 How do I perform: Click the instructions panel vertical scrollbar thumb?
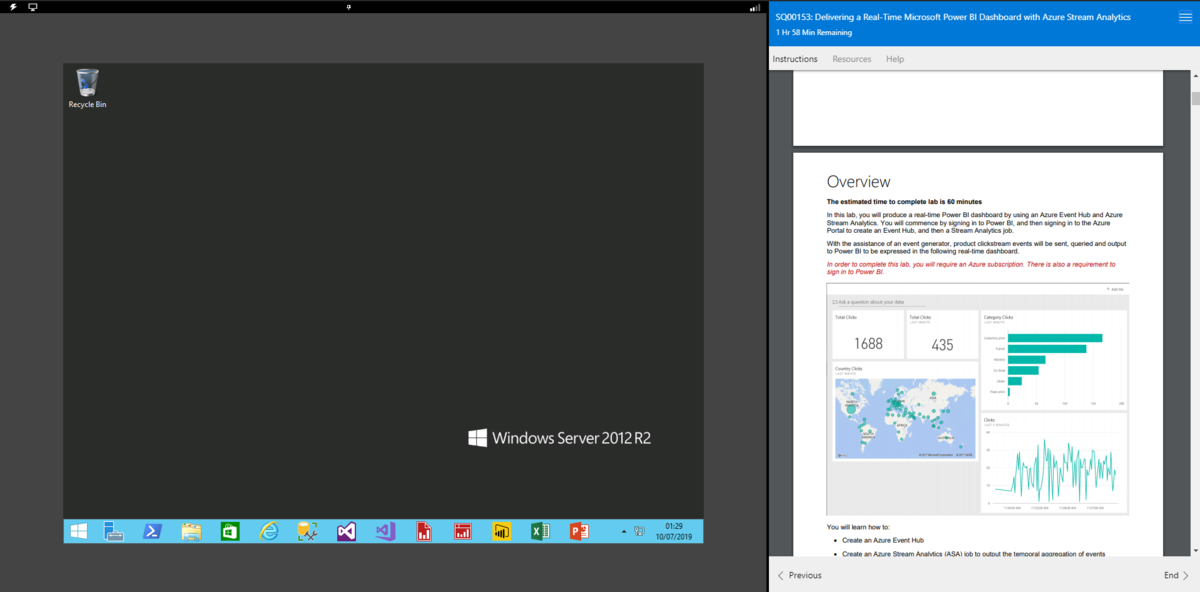(x=1195, y=99)
